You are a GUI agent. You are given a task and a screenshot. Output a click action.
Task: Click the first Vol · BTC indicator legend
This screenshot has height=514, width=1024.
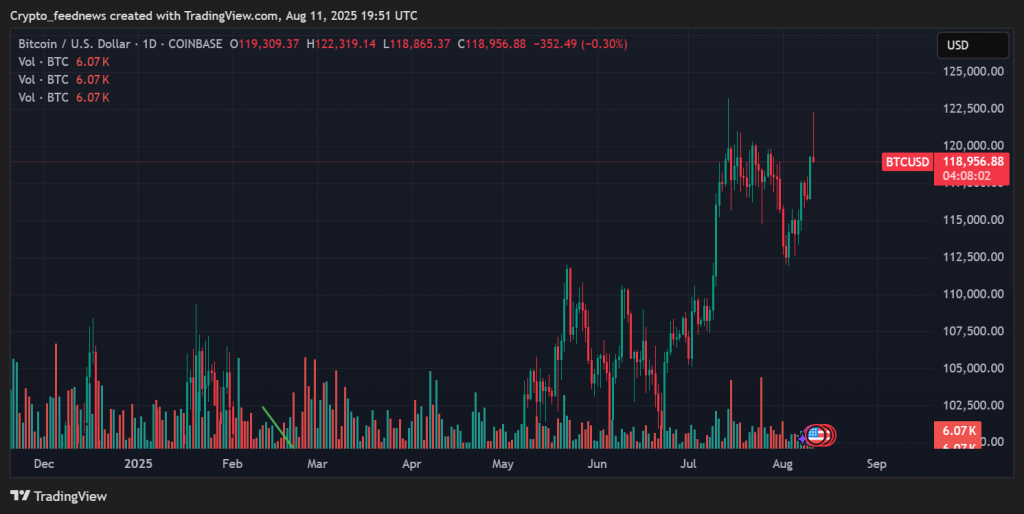click(64, 62)
